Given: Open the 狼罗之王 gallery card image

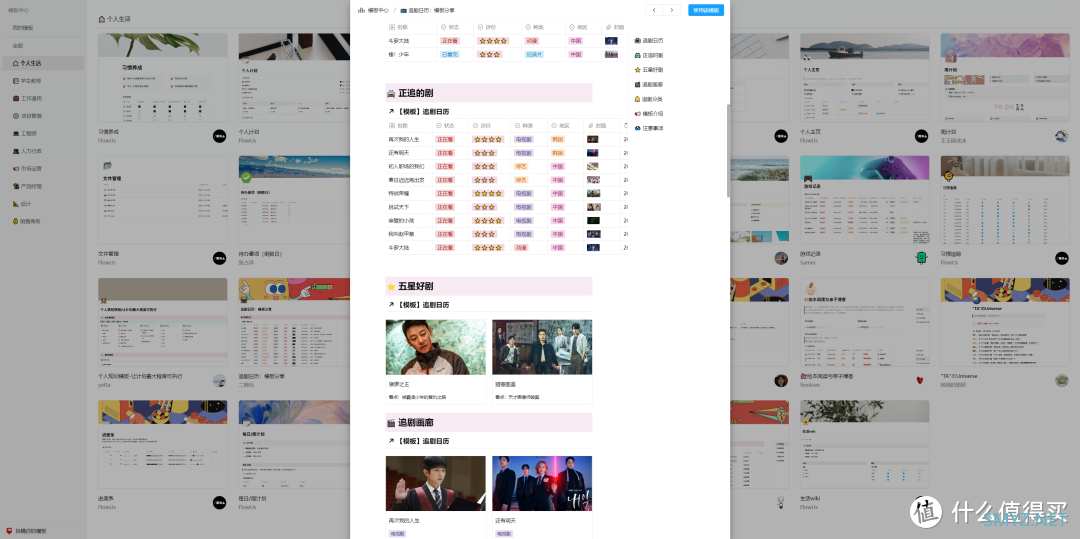Looking at the screenshot, I should click(435, 347).
